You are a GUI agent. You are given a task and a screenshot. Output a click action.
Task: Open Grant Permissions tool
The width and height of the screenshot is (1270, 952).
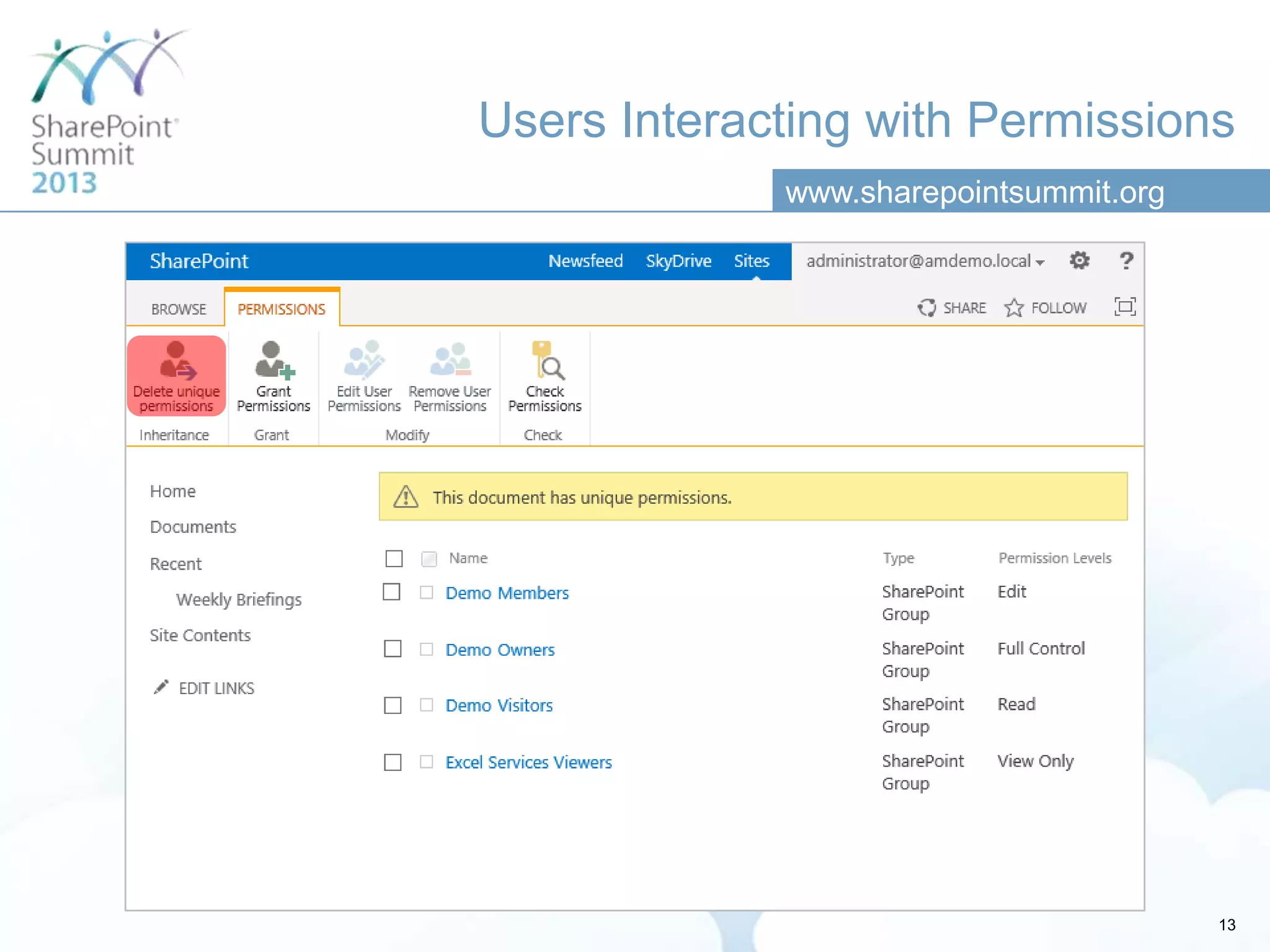[273, 376]
